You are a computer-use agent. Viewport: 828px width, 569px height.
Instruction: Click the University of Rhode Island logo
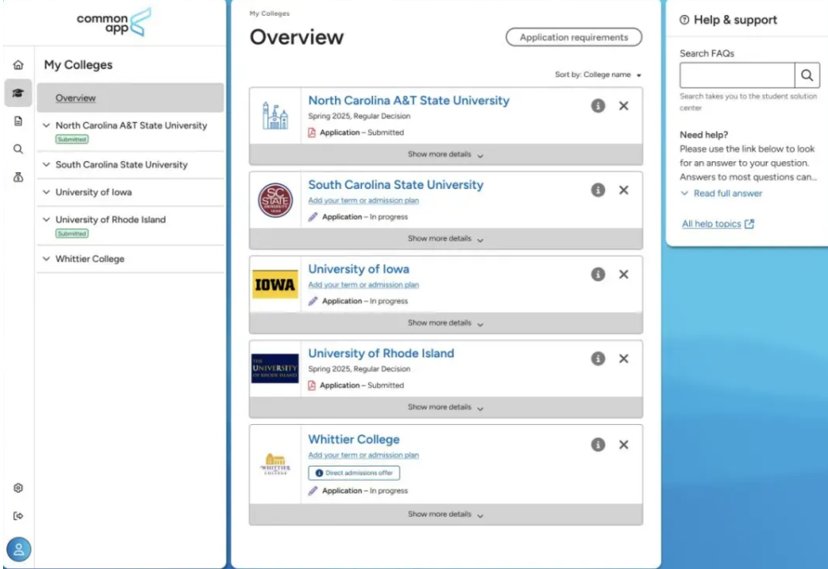(275, 368)
